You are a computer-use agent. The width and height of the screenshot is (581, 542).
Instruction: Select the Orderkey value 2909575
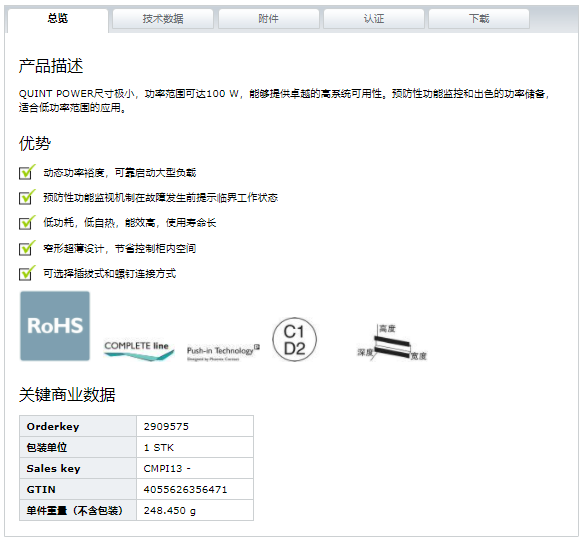166,426
